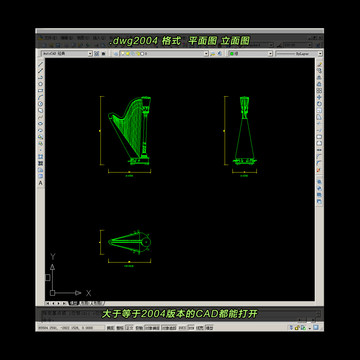This screenshot has width=360, height=360.
Task: Activate the Multiline Text 'A' tool
Action: [41, 183]
